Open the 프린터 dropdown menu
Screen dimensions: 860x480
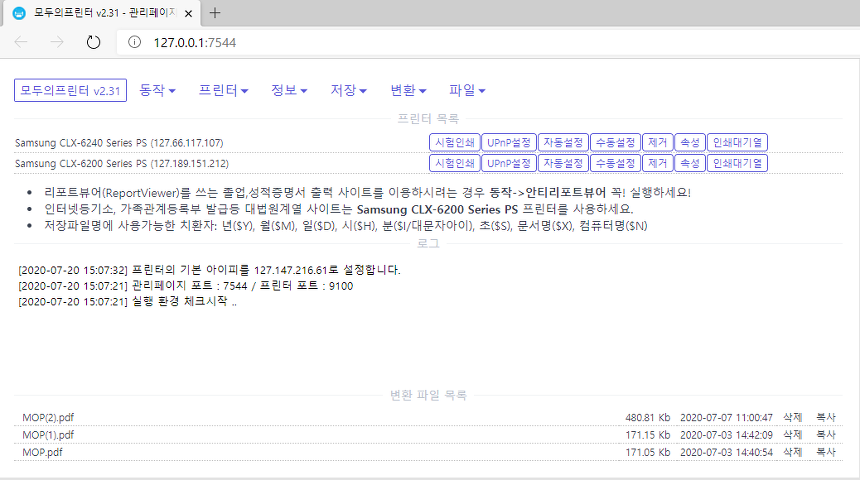click(223, 90)
